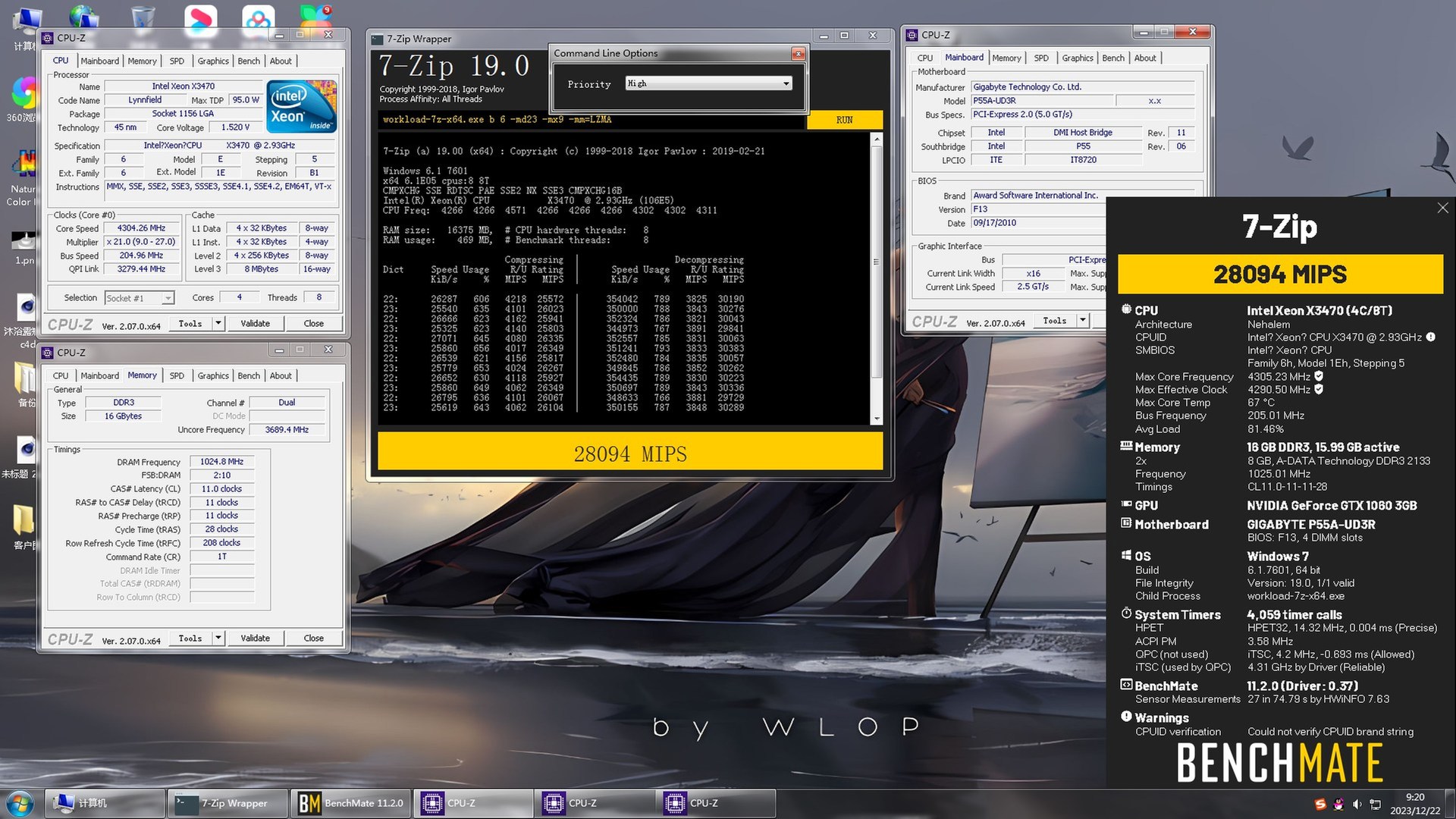Click the Intel Xeon inside logo
1456x819 pixels.
pos(302,106)
